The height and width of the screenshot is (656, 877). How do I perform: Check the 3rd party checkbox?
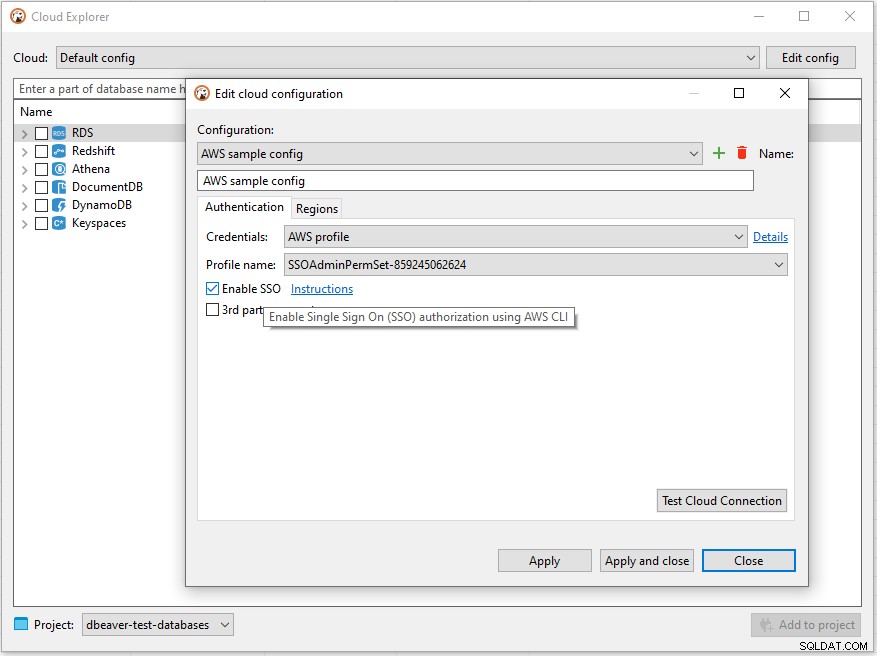pos(212,309)
